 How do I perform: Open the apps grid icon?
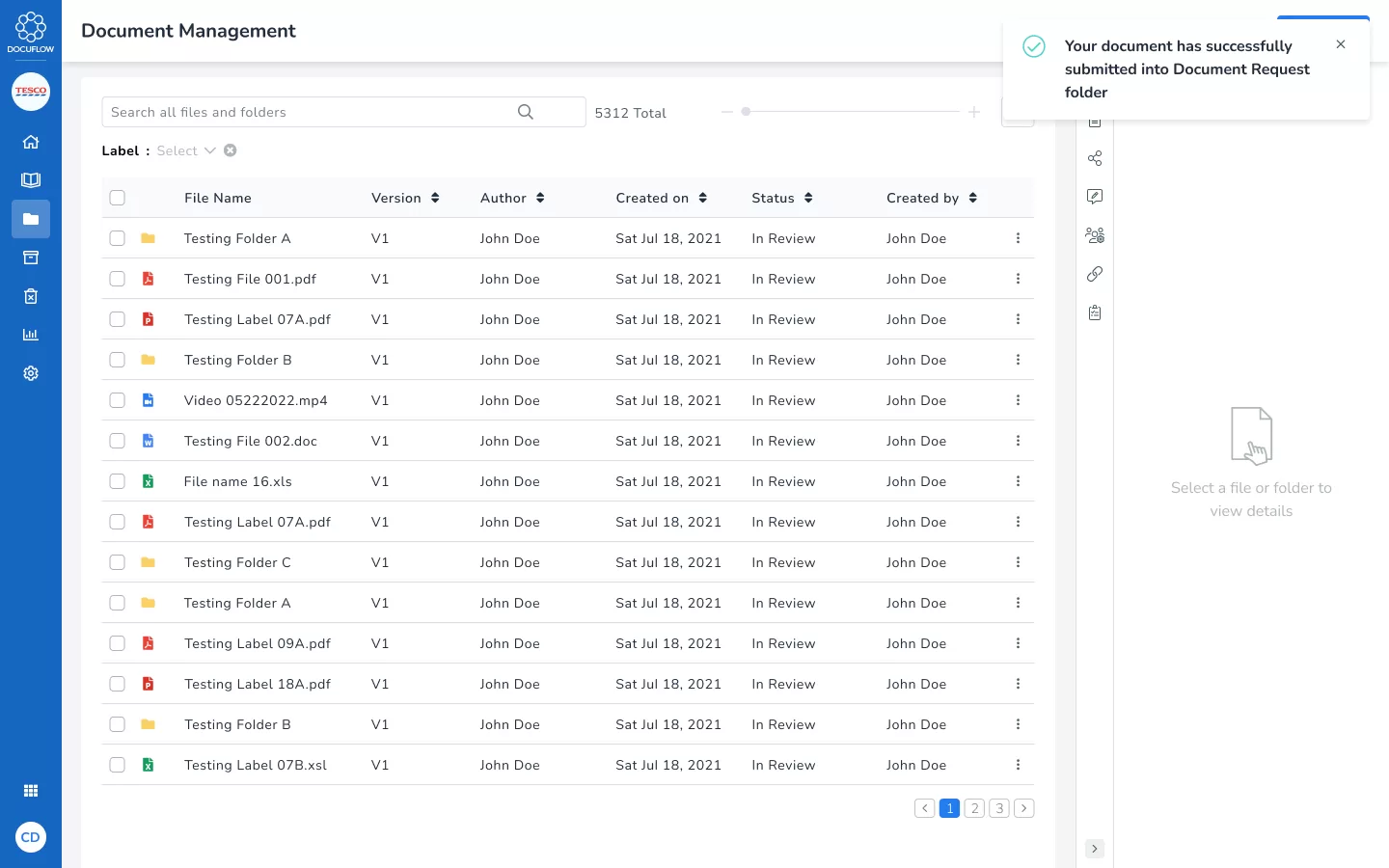31,791
